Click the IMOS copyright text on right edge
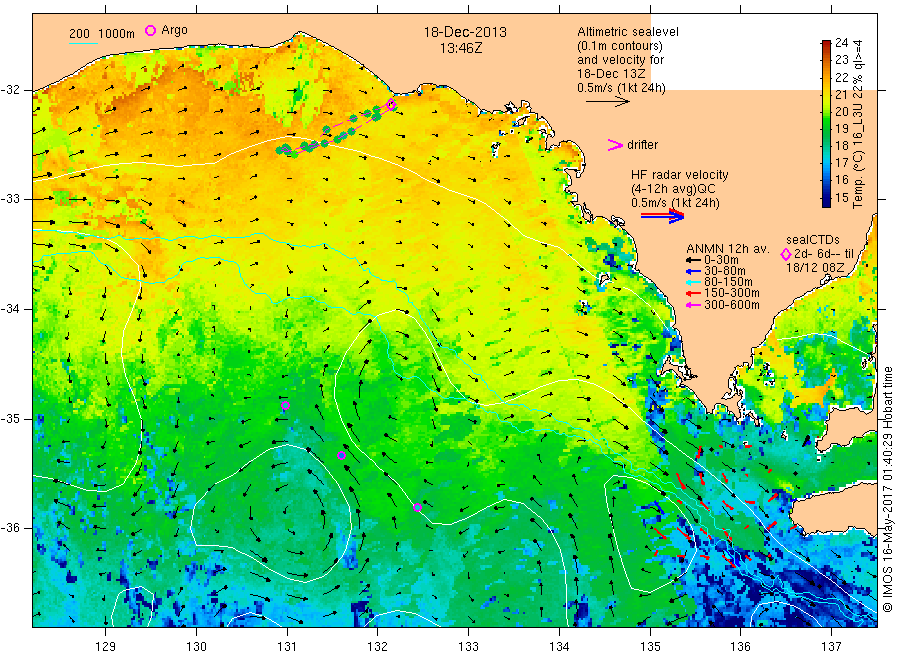Image resolution: width=900 pixels, height=660 pixels. (x=887, y=489)
